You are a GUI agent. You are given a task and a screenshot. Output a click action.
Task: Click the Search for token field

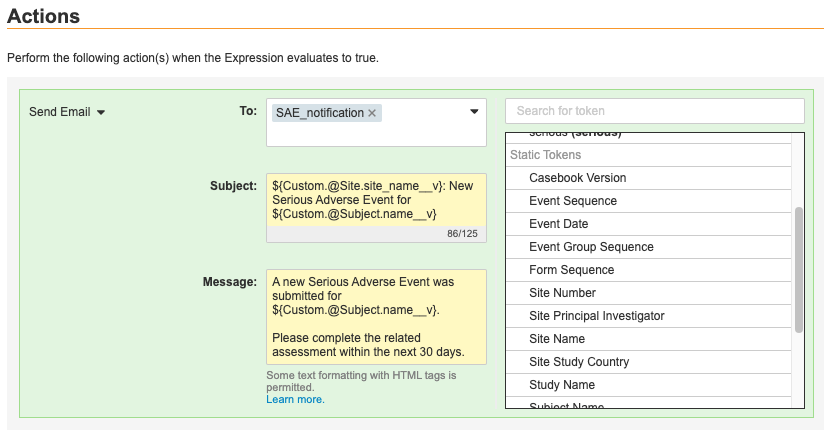pyautogui.click(x=654, y=110)
